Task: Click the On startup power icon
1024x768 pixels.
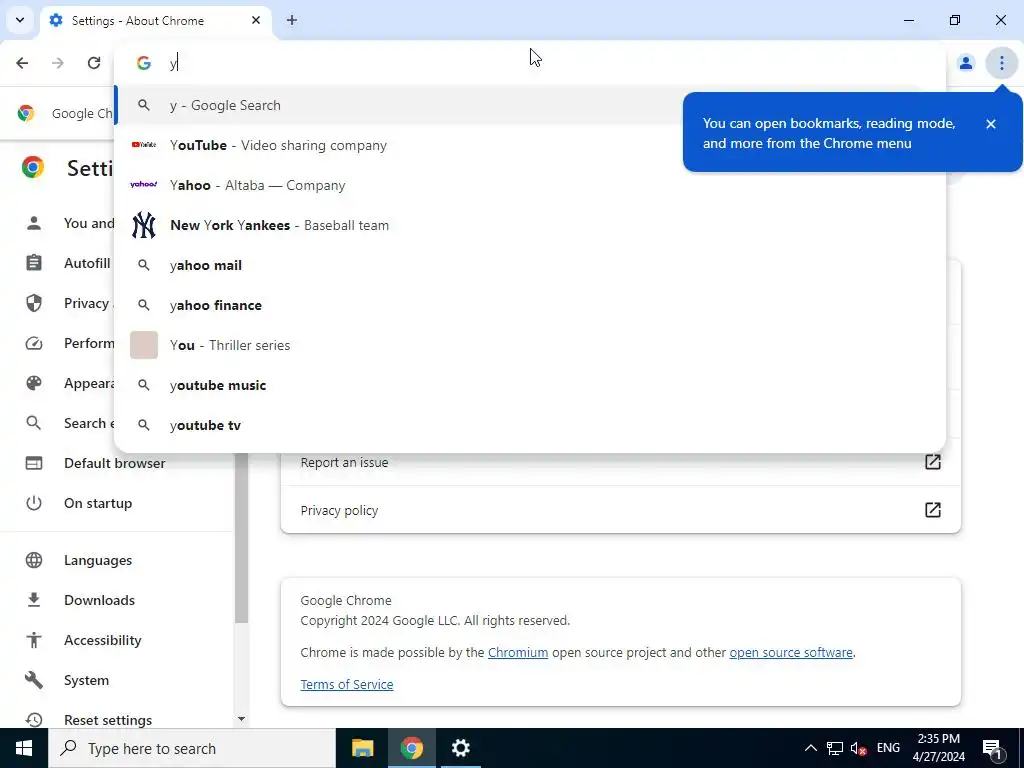Action: pos(34,503)
